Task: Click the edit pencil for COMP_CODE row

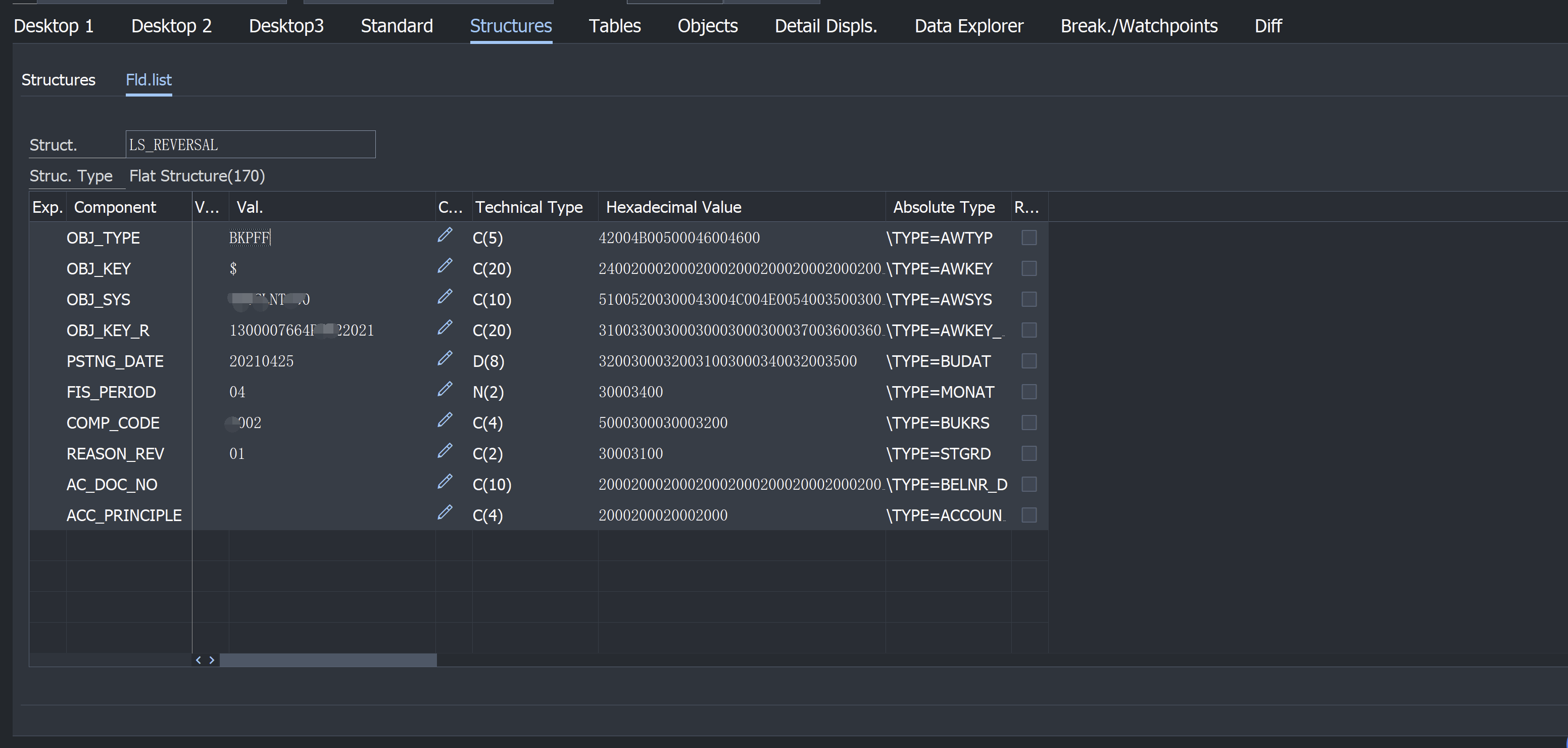Action: [445, 420]
